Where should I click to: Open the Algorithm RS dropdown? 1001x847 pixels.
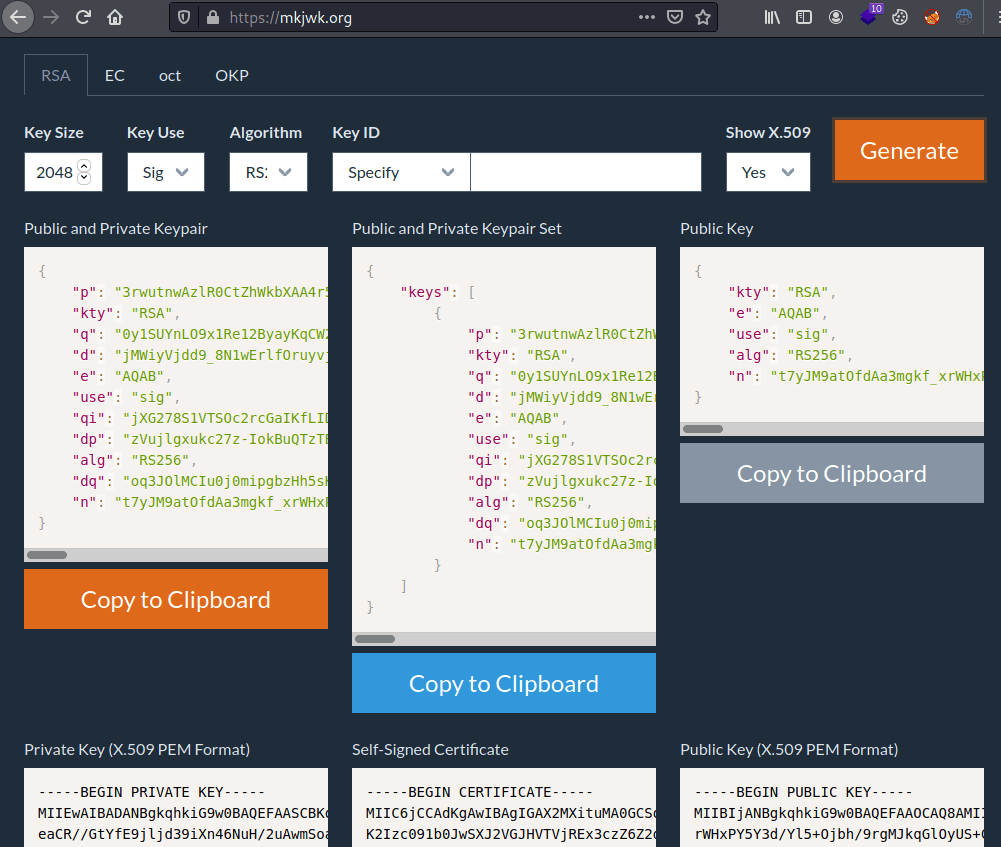coord(268,172)
